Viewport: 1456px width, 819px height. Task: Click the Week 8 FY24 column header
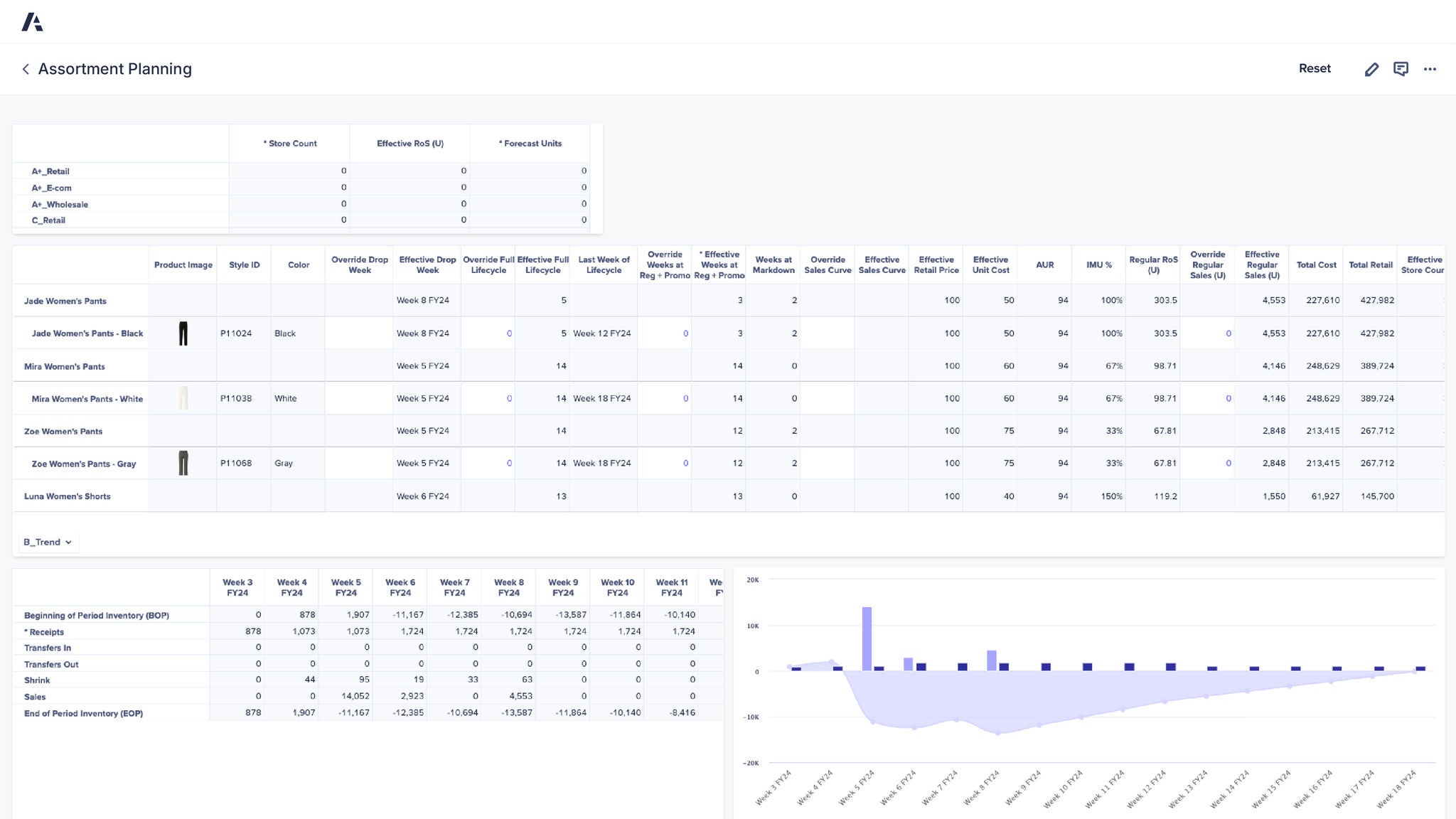509,587
